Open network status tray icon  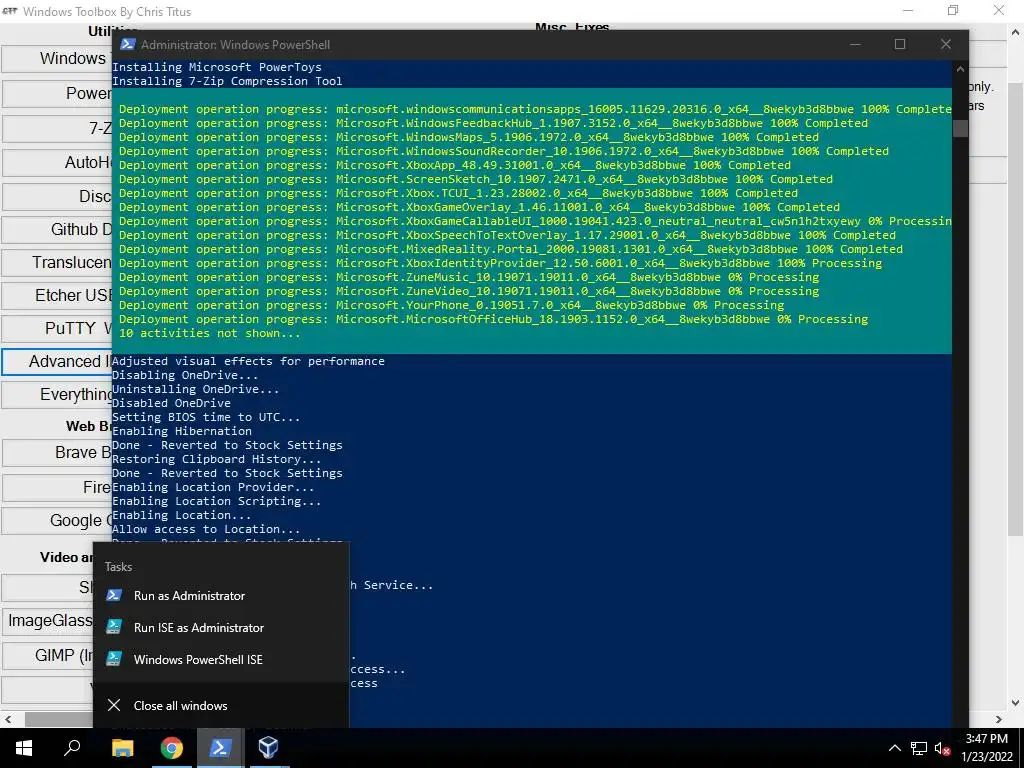pyautogui.click(x=919, y=748)
